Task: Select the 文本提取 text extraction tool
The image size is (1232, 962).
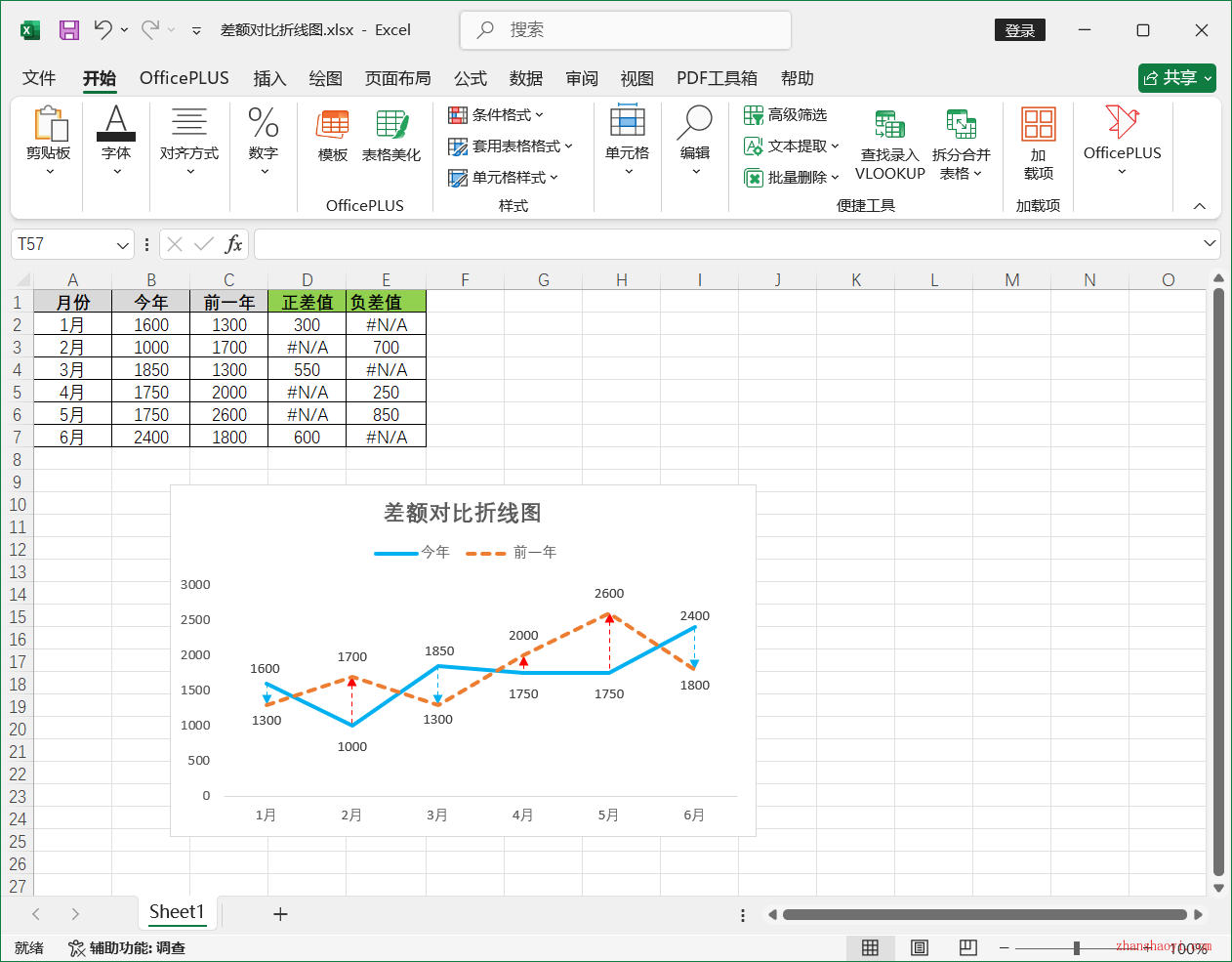Action: tap(786, 146)
